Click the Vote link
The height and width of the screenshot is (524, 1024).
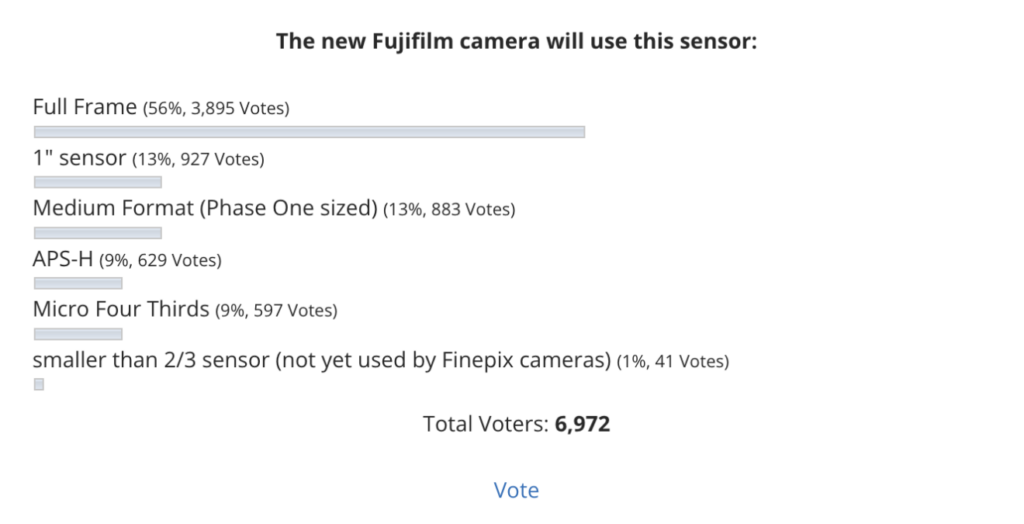pos(516,490)
